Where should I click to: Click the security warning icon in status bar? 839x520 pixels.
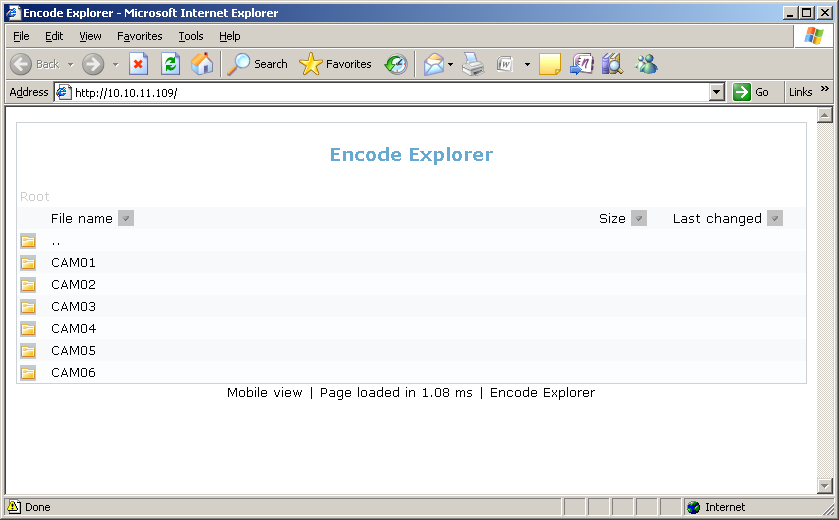click(14, 507)
